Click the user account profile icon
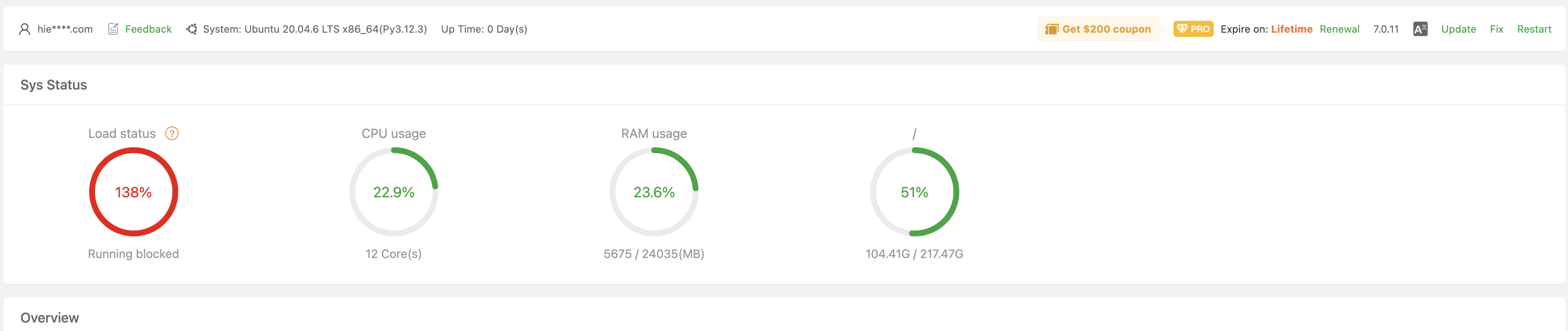This screenshot has height=331, width=1568. tap(24, 29)
